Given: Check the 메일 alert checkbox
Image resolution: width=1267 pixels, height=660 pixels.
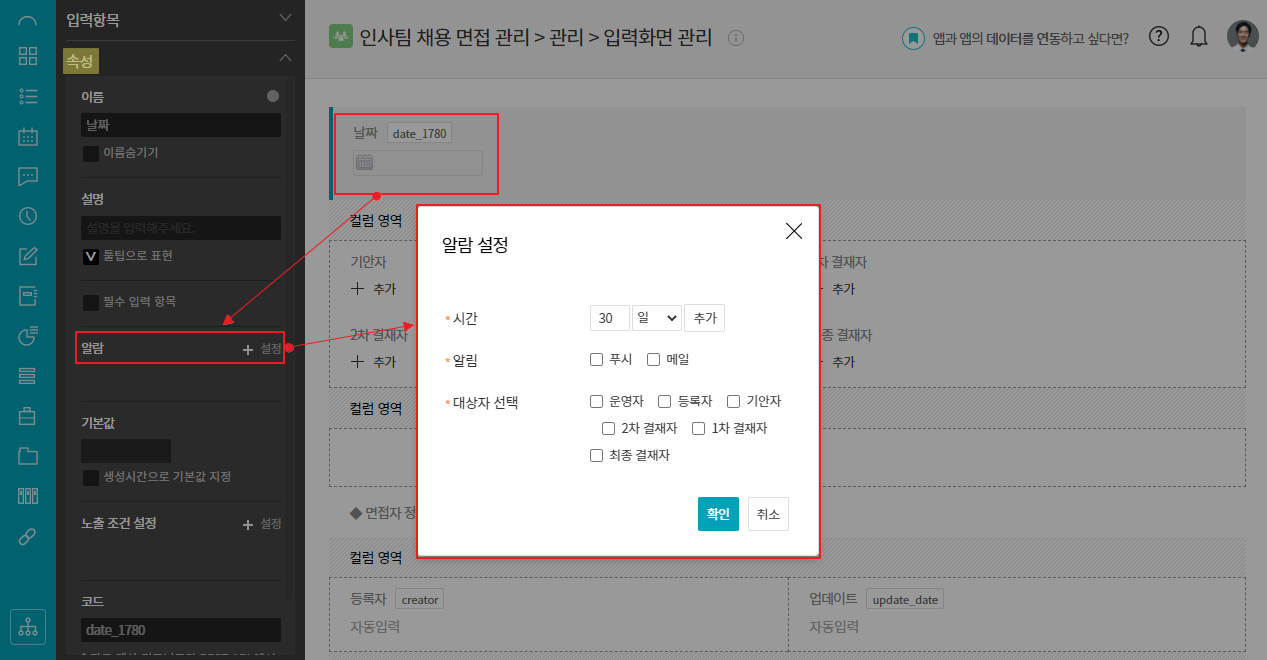Looking at the screenshot, I should coord(654,360).
